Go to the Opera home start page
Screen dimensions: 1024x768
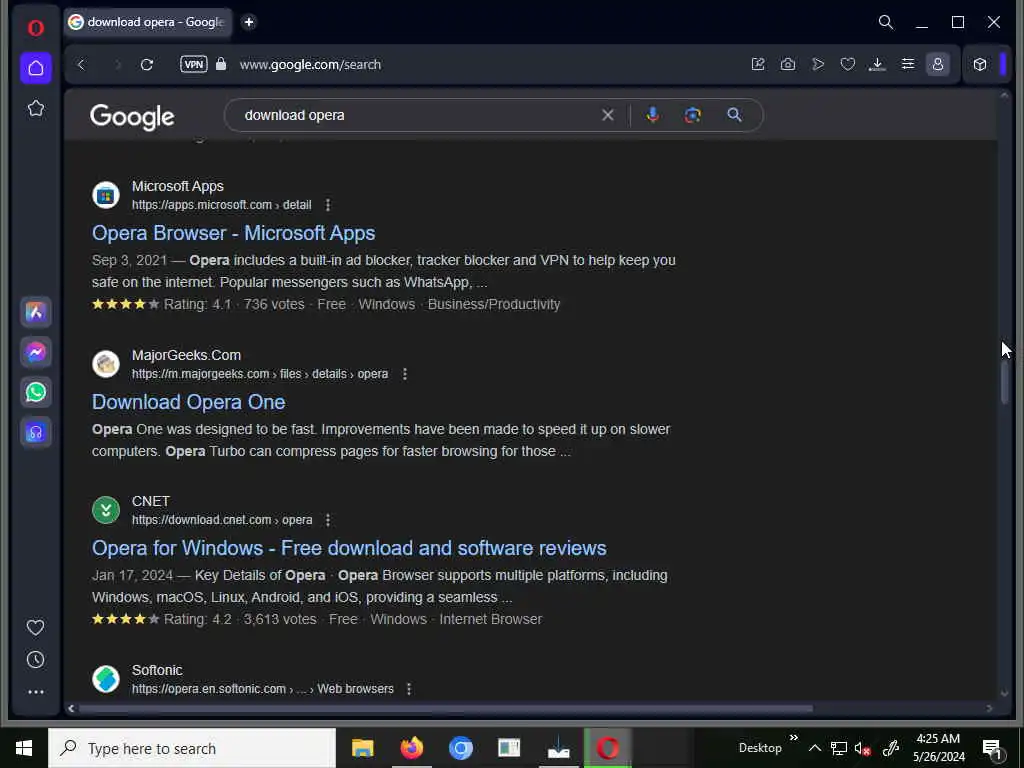(36, 68)
